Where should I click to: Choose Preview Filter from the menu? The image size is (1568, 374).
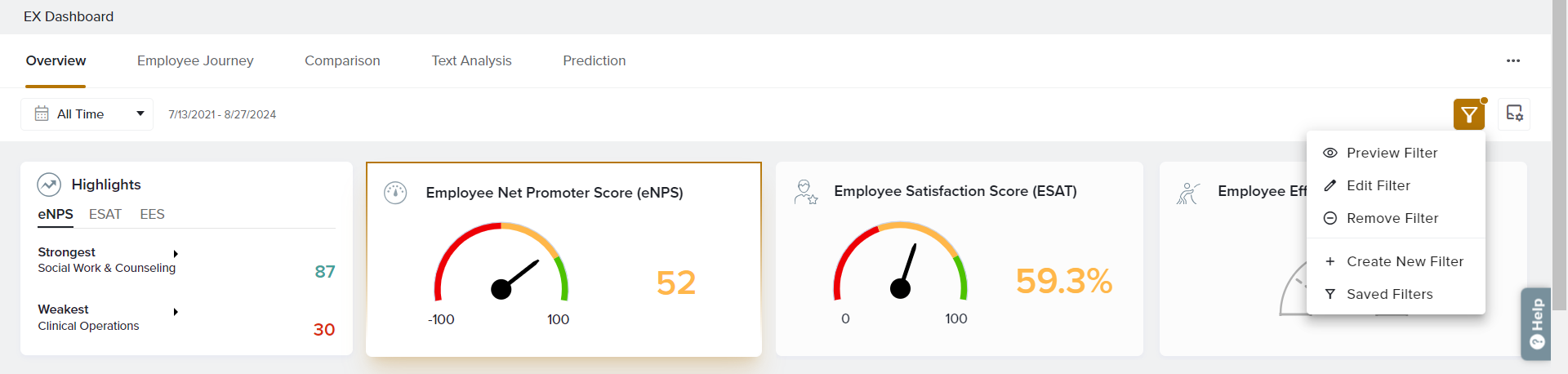[1392, 153]
